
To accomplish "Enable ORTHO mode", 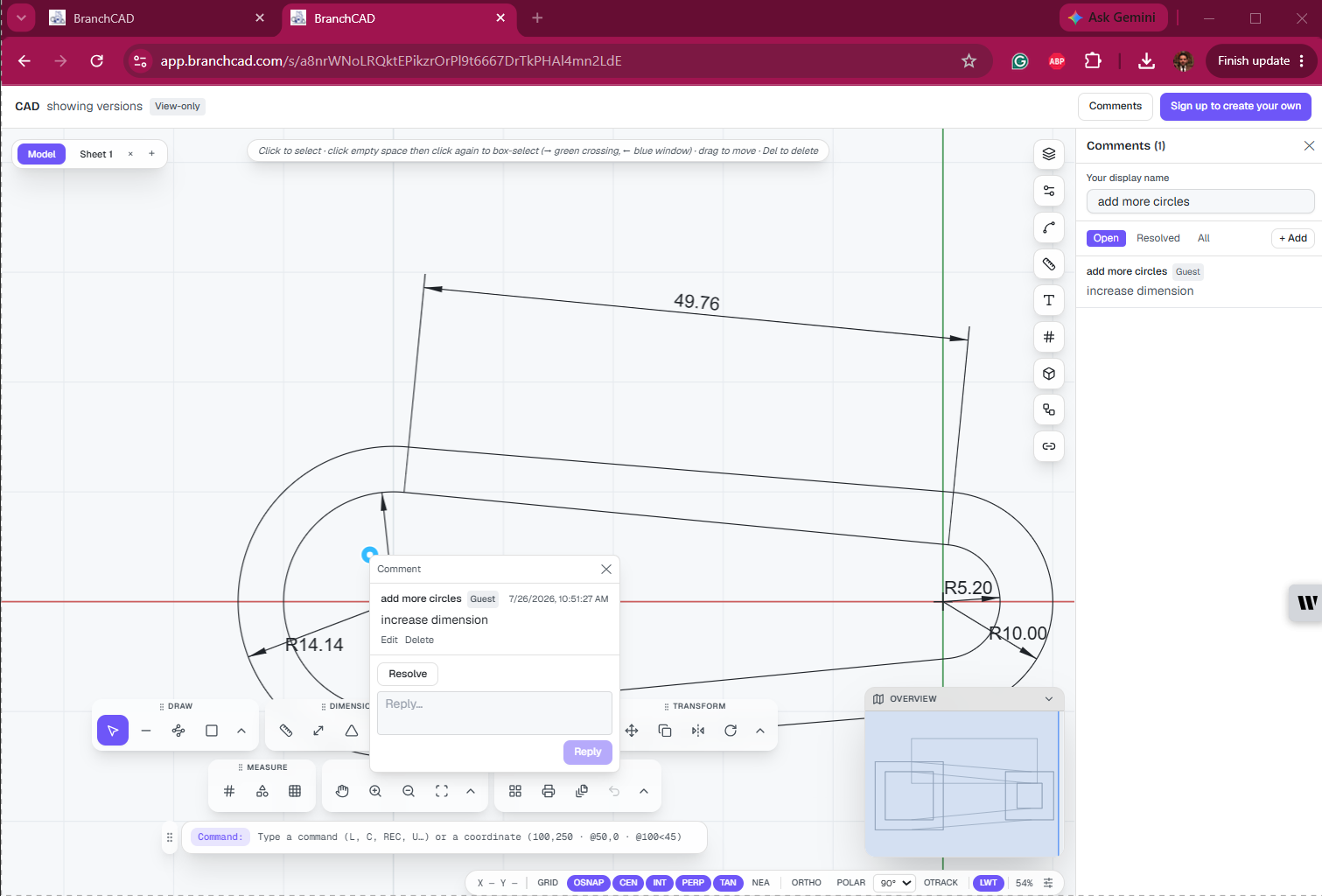I will [x=807, y=883].
